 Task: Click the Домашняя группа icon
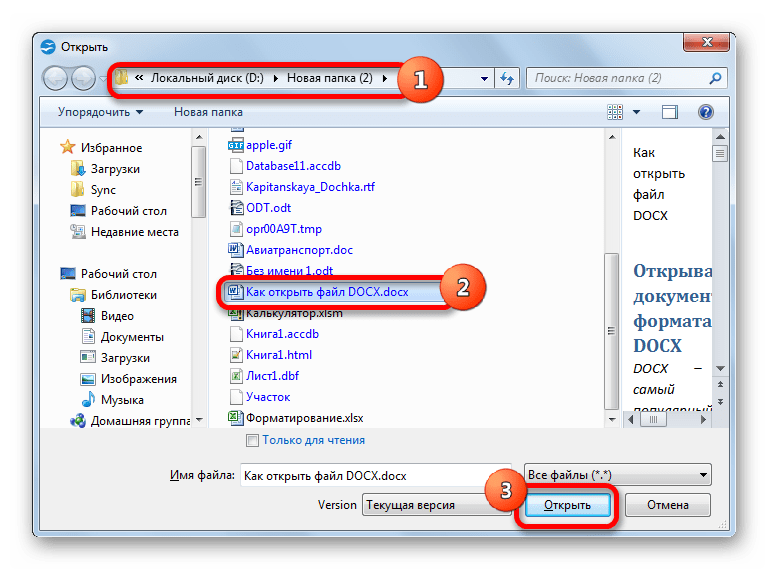[x=77, y=421]
